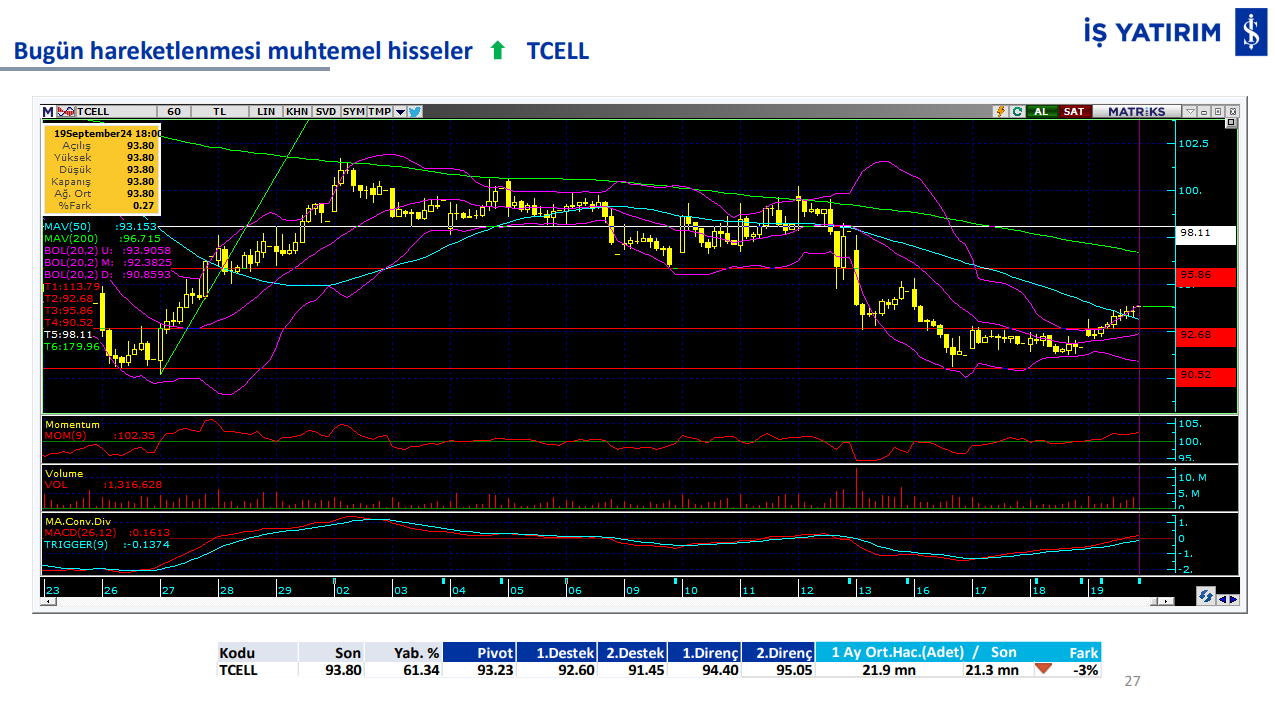Click the M menu icon in chart toolbar
Viewport: 1275px width, 701px height.
pos(48,111)
